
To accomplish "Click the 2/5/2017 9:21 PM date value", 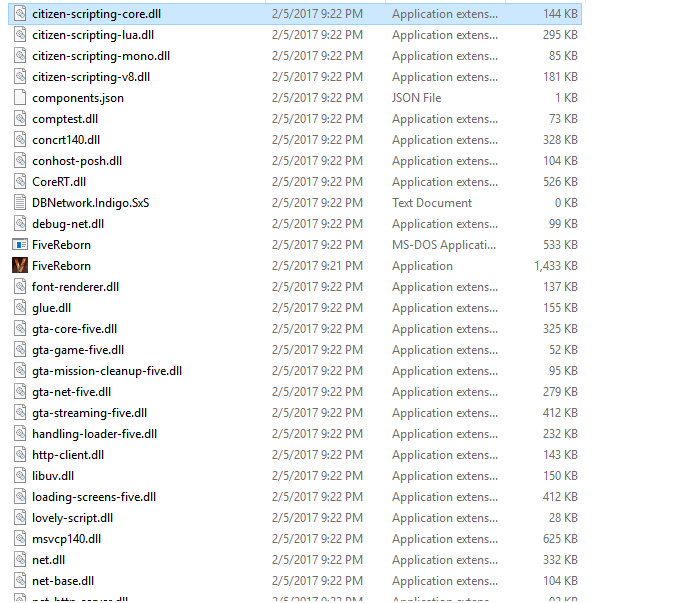I will click(317, 266).
